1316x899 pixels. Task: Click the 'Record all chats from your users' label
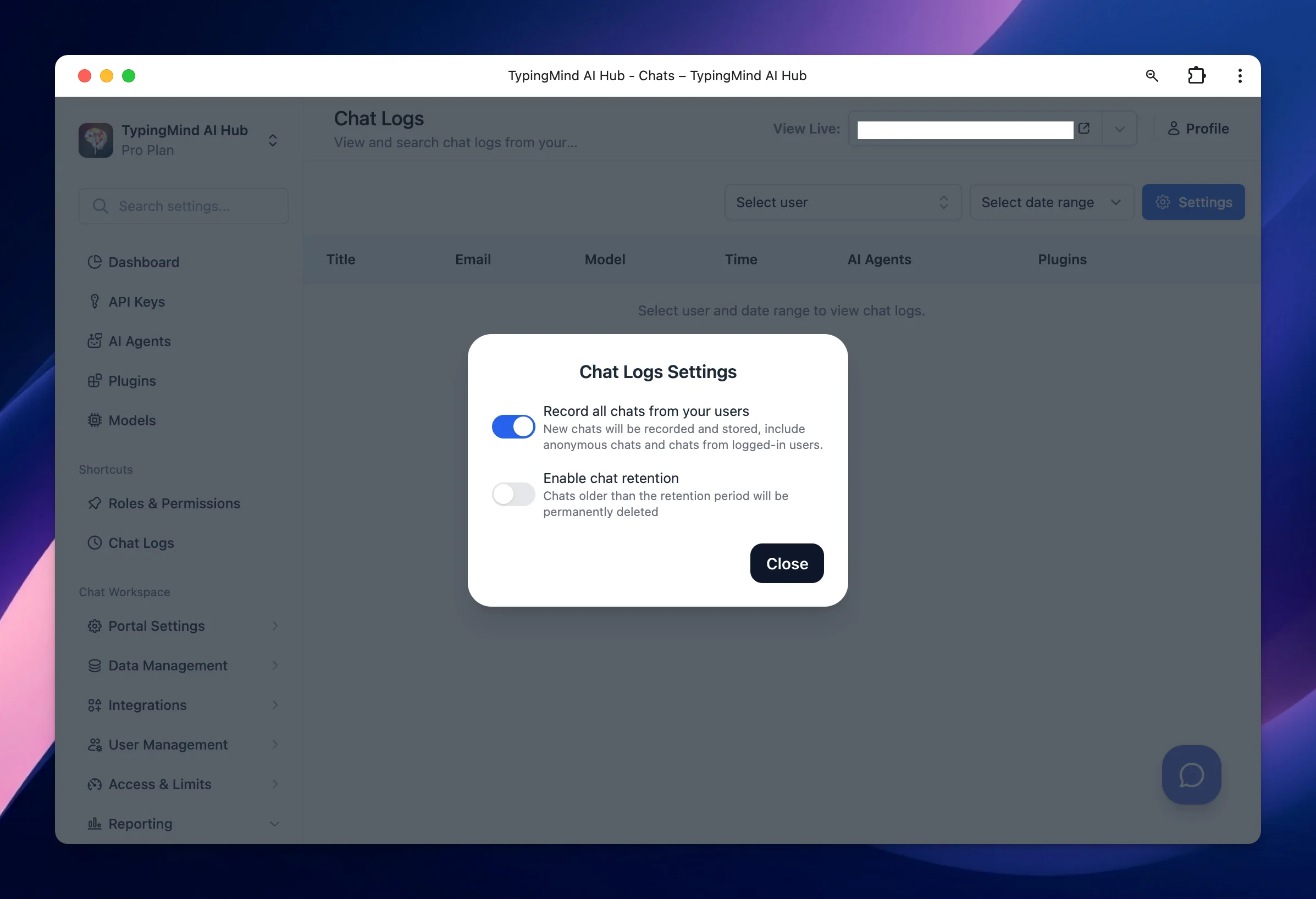[x=646, y=411]
